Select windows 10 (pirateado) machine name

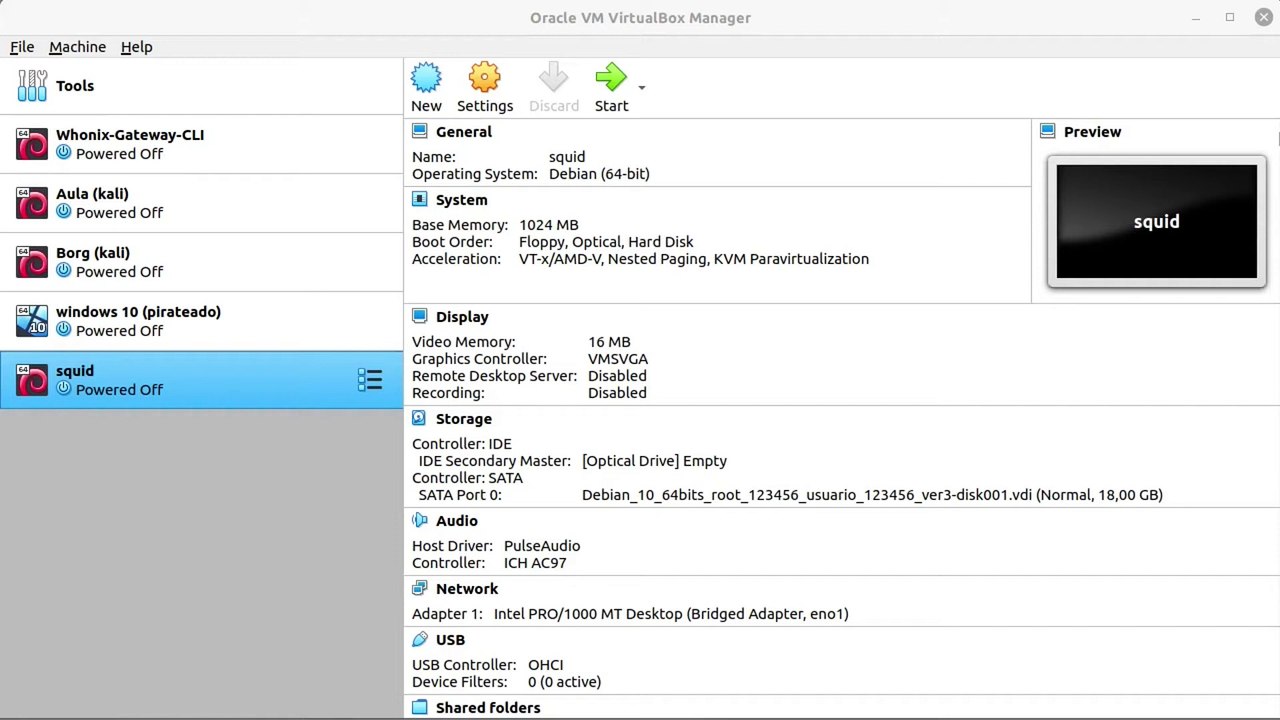click(x=138, y=312)
